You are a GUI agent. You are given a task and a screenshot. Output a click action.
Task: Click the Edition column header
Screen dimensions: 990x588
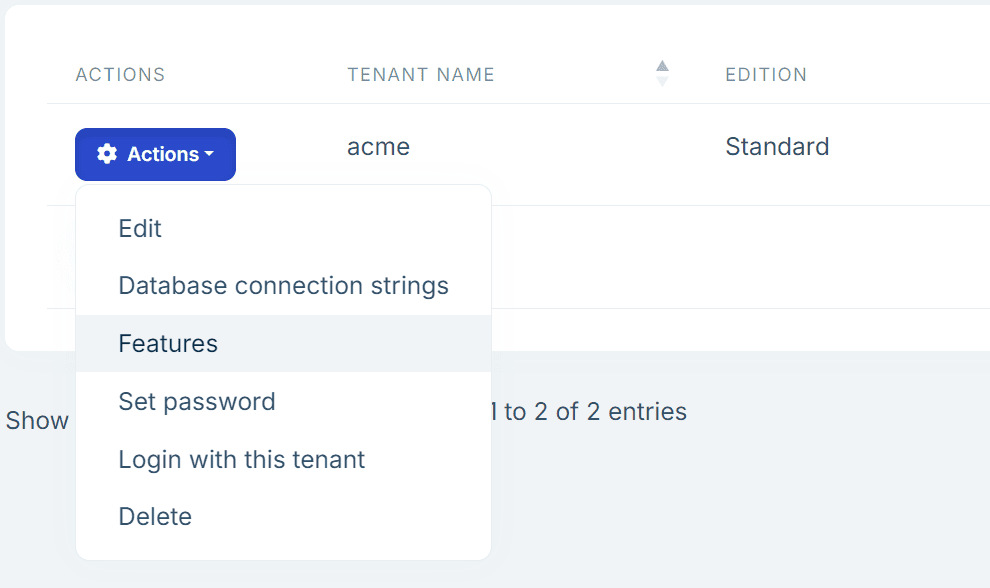click(766, 75)
